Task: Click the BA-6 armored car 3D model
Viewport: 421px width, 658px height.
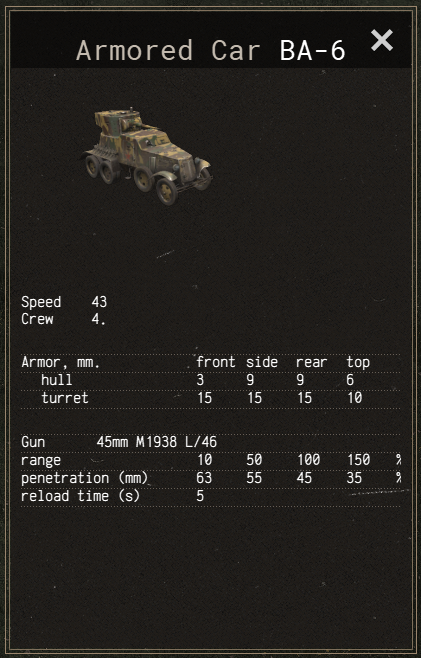Action: pos(147,156)
